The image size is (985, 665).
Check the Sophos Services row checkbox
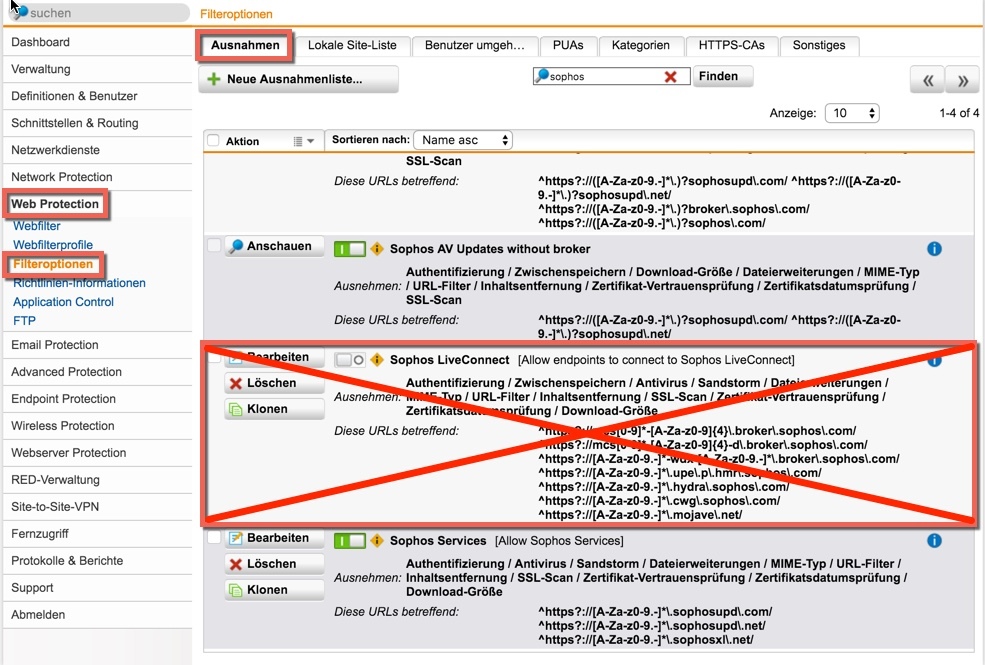click(214, 538)
